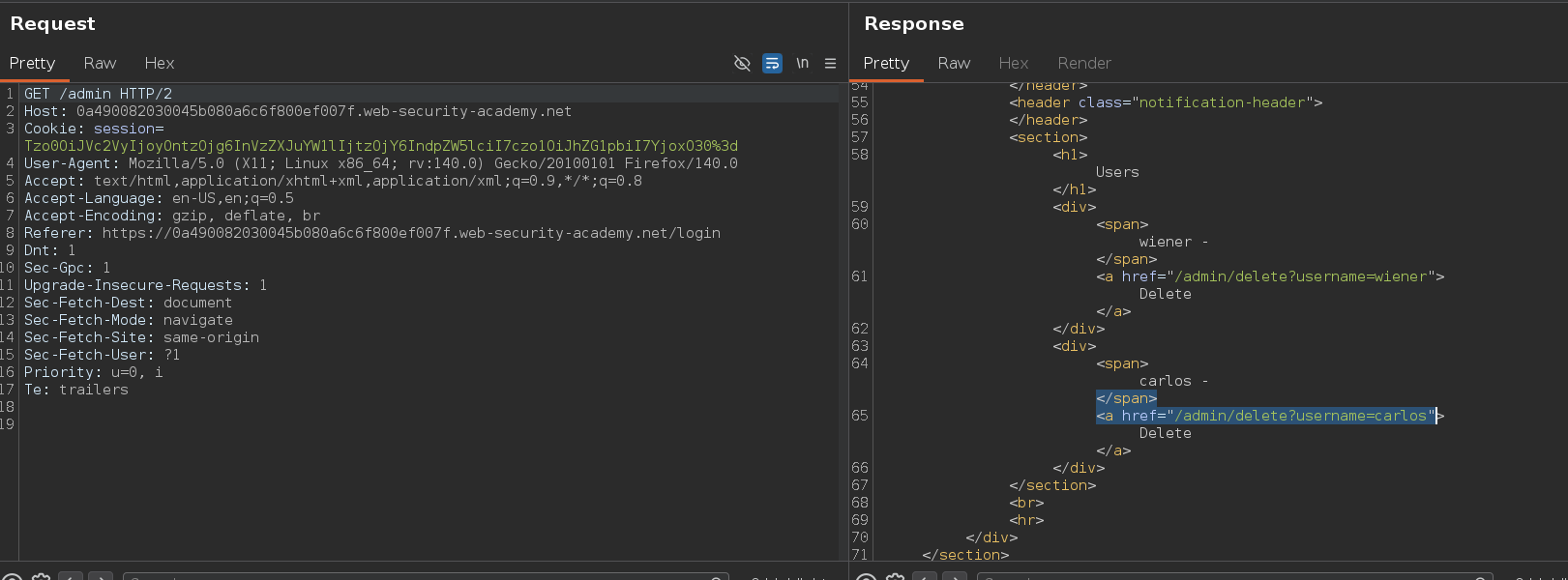This screenshot has width=1568, height=580.
Task: Click the 'Priority: u=0, i' header line
Action: [94, 372]
